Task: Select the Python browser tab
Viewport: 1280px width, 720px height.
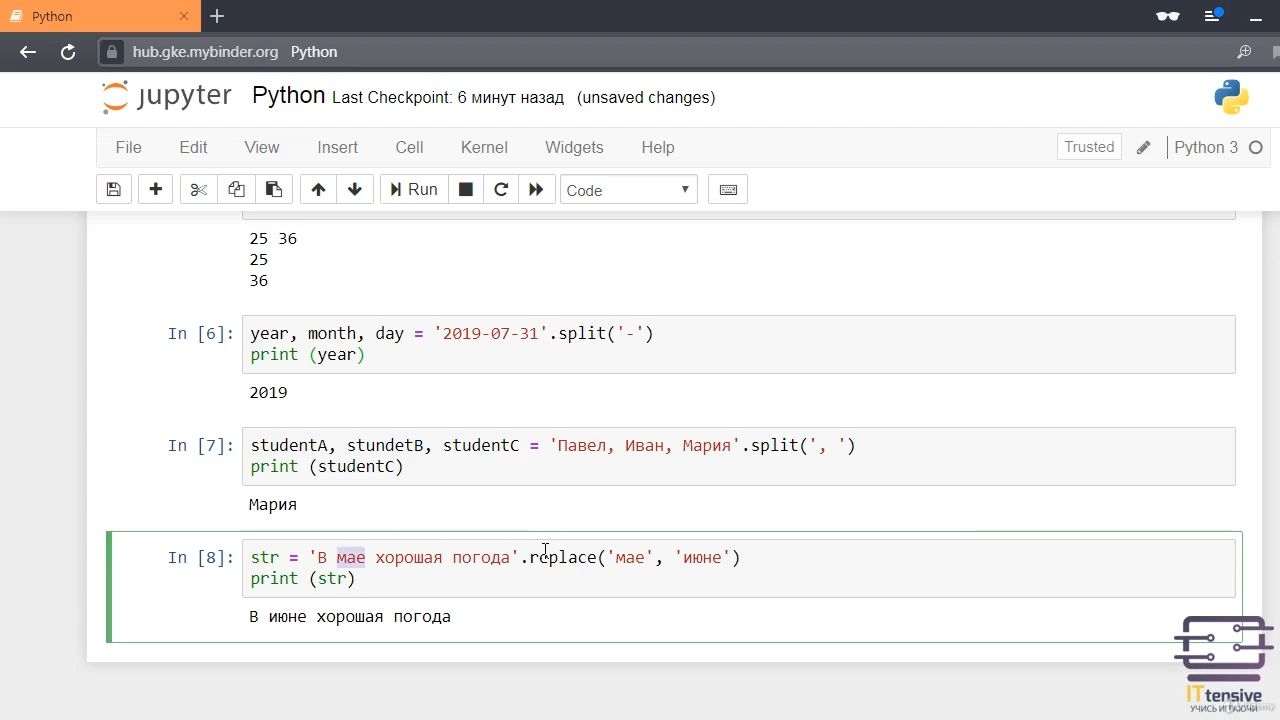Action: click(100, 16)
